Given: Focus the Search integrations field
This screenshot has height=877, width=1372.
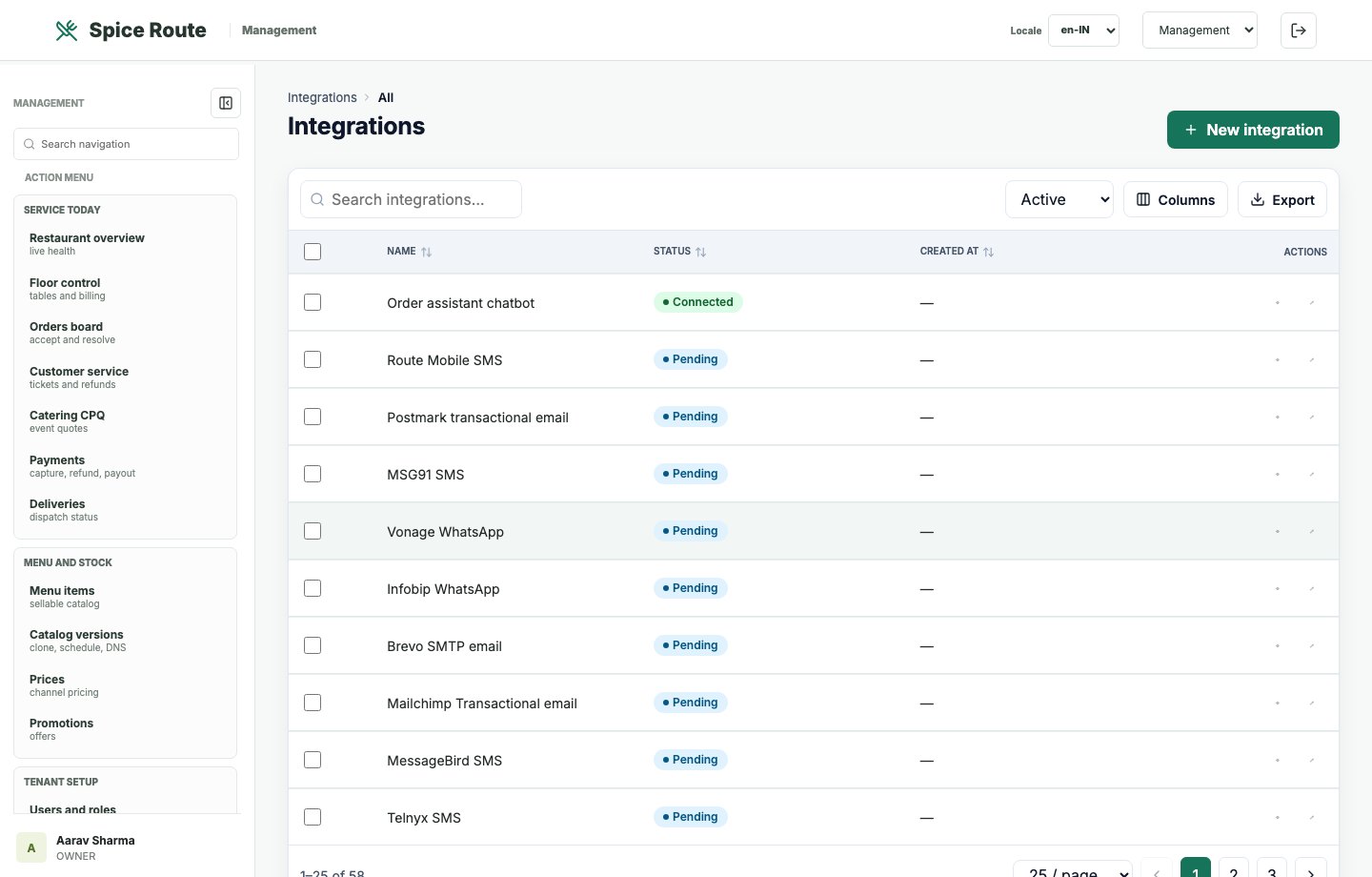Looking at the screenshot, I should coord(411,199).
